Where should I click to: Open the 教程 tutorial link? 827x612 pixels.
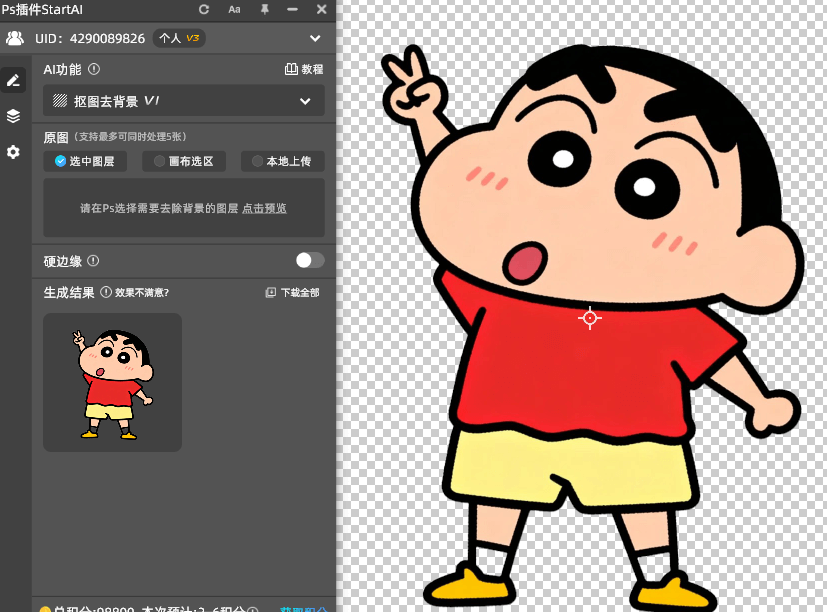pyautogui.click(x=304, y=69)
